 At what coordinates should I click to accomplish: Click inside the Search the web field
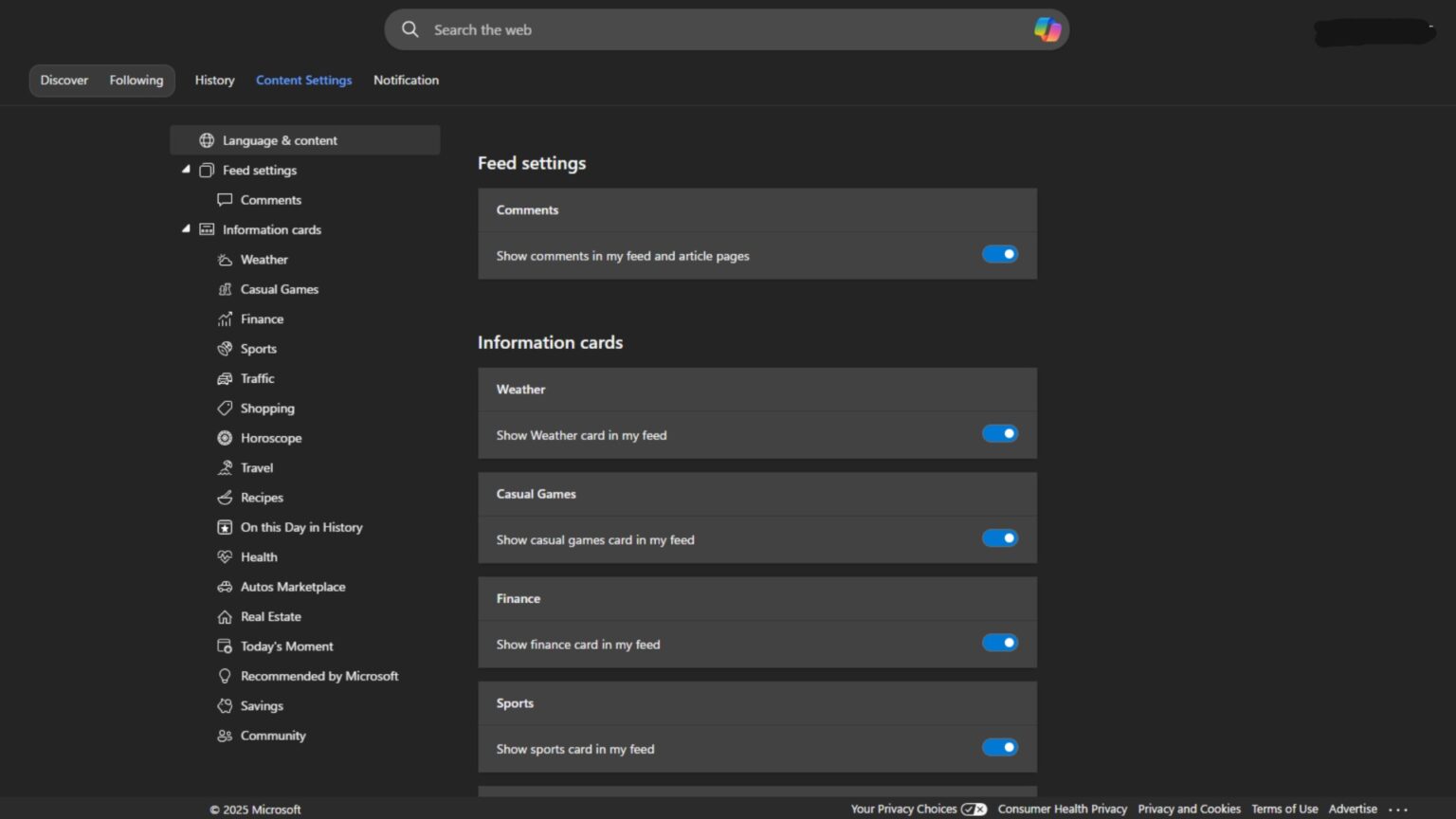coord(664,29)
